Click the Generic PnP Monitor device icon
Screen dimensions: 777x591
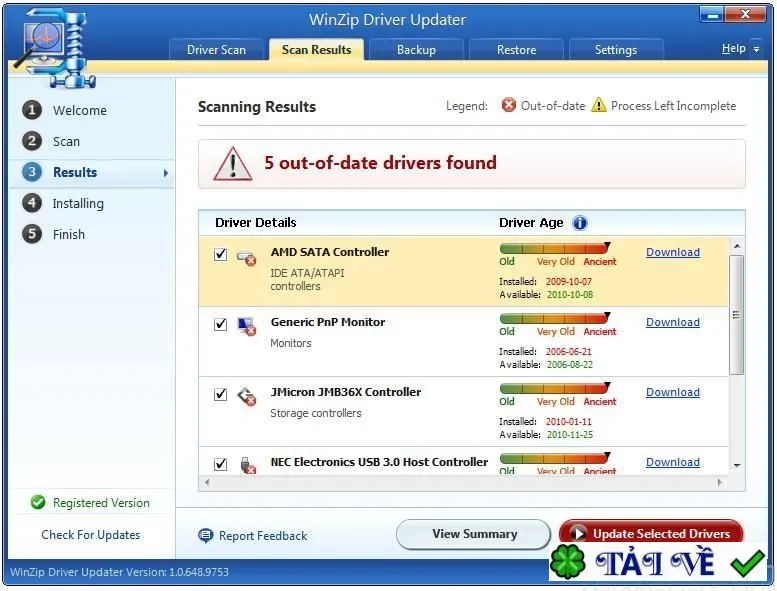tap(246, 326)
